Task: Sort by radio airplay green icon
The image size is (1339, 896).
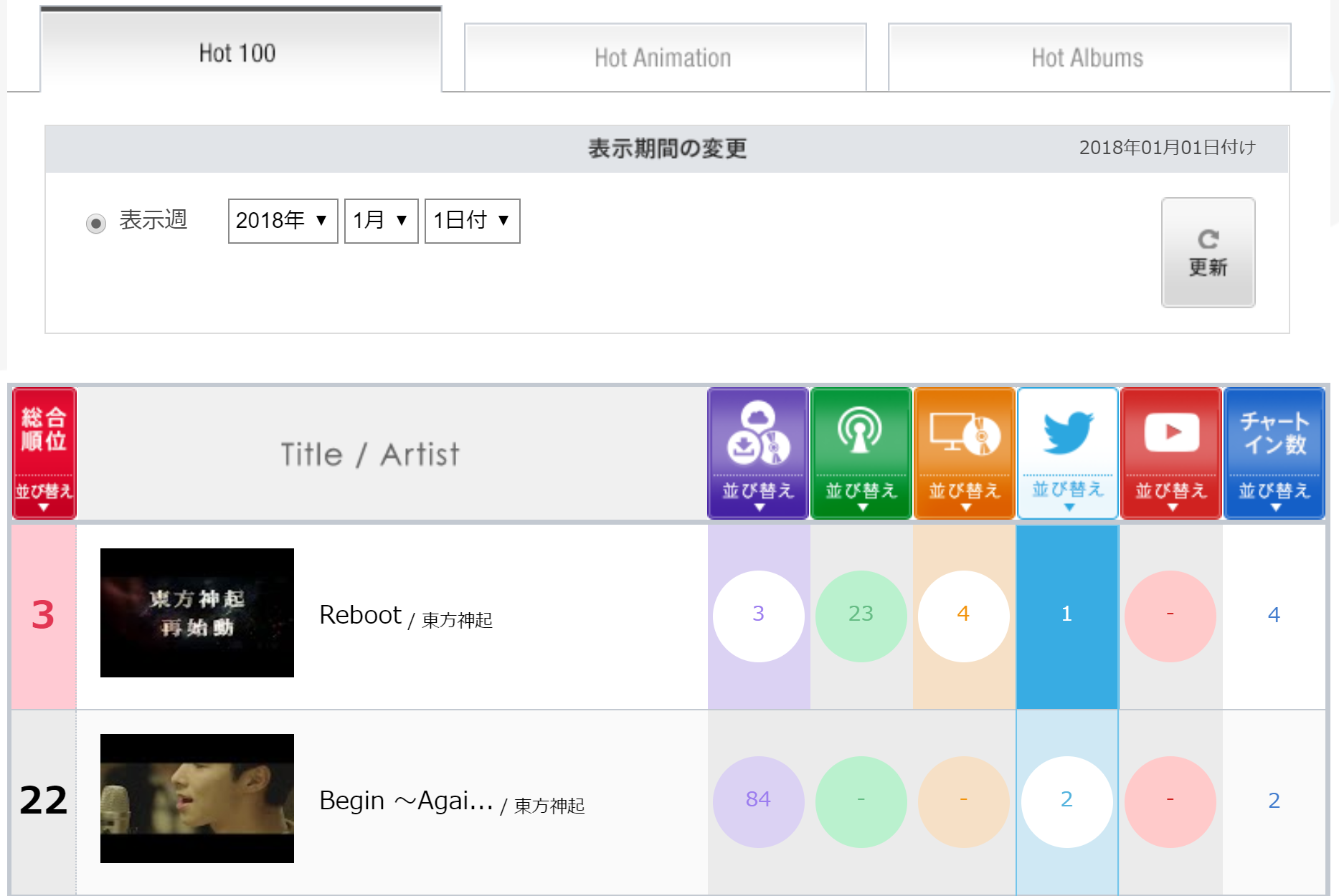Action: click(861, 453)
